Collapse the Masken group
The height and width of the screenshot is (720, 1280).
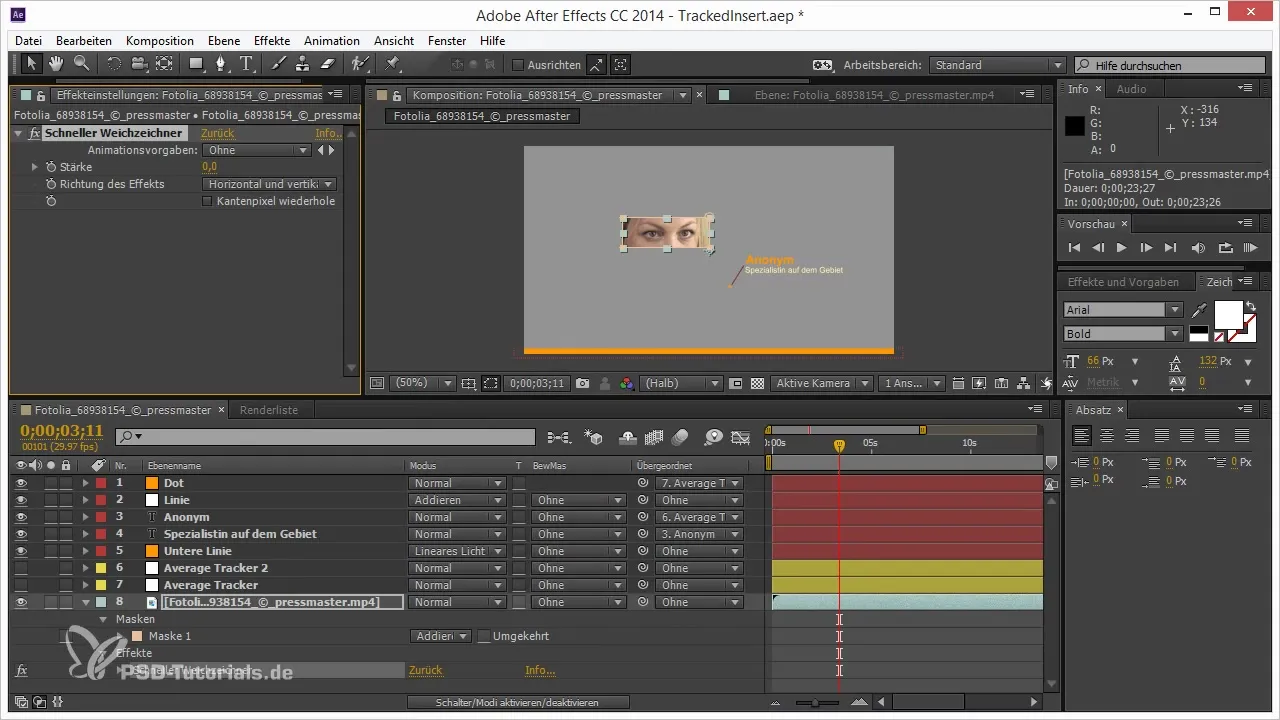(103, 619)
